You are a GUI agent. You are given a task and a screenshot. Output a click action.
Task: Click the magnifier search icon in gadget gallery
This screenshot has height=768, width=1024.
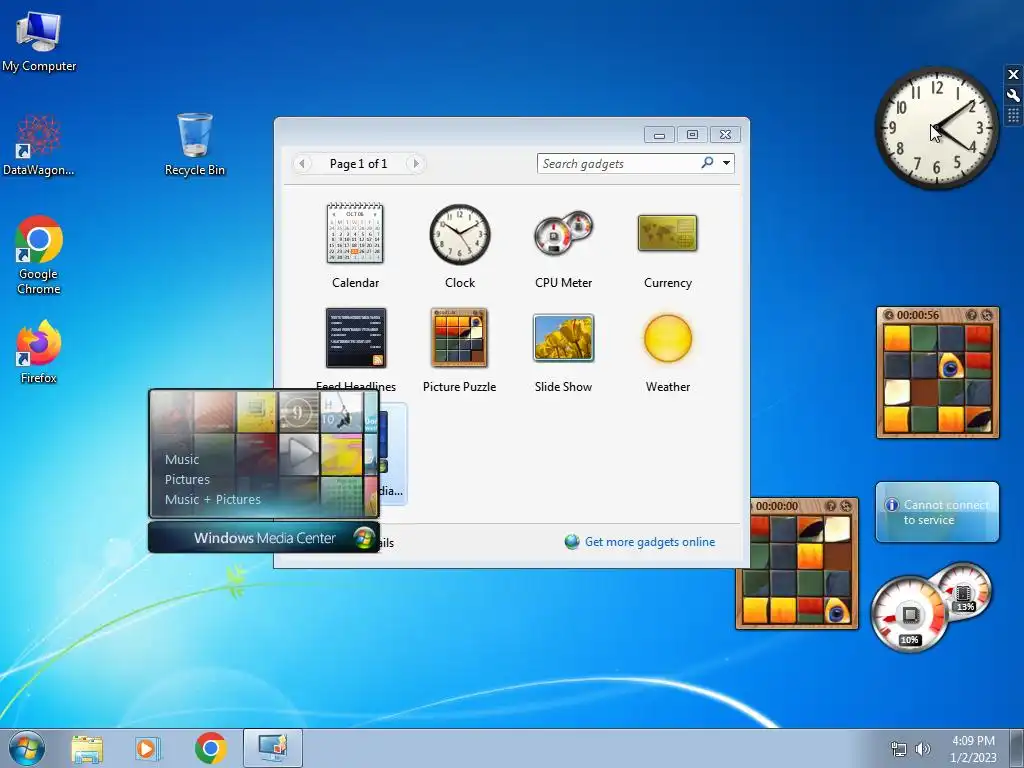point(707,163)
